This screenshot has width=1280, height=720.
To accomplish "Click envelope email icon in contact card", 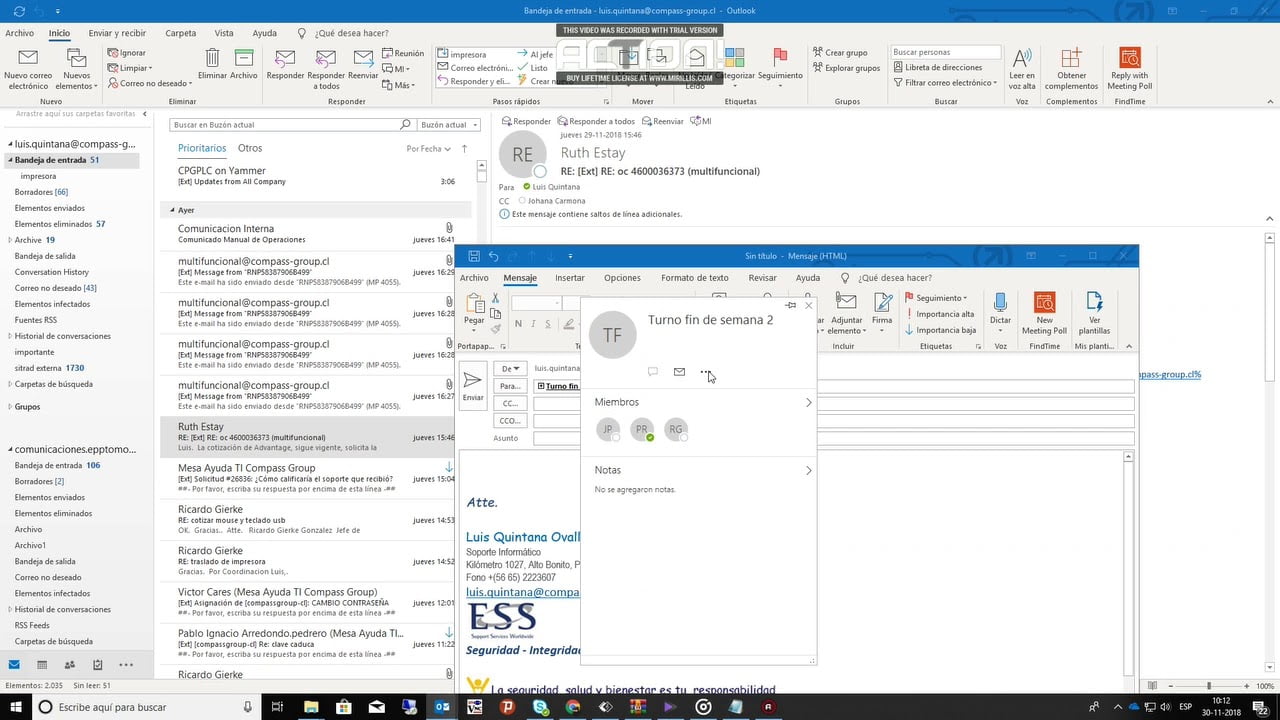I will 679,372.
